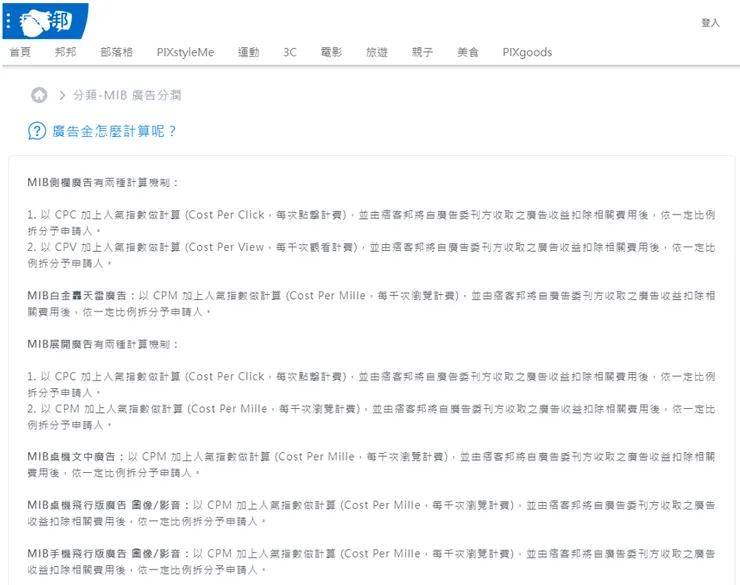
Task: Open the 旅遊 nav item
Action: (377, 52)
